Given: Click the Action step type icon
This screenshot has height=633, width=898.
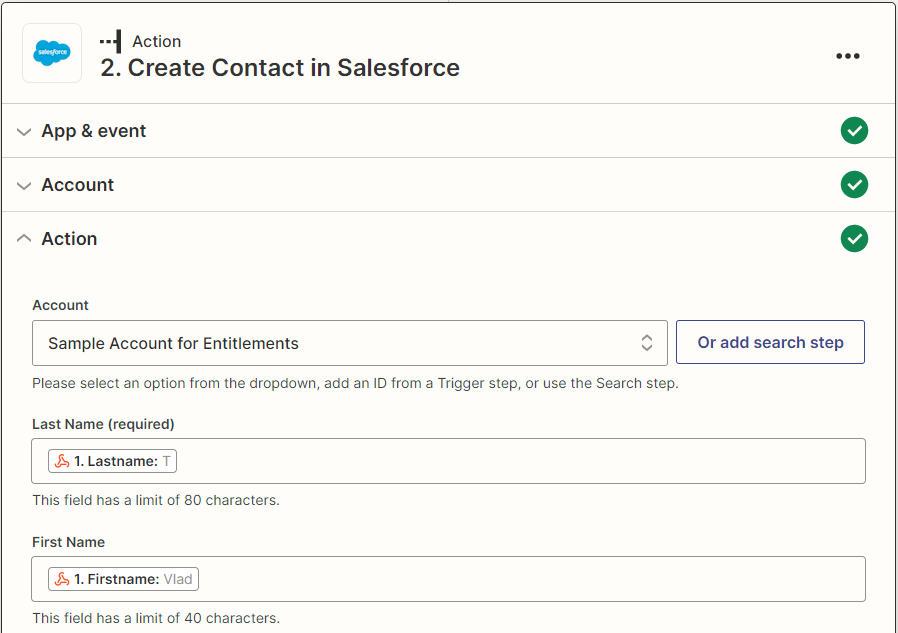Looking at the screenshot, I should coord(111,41).
